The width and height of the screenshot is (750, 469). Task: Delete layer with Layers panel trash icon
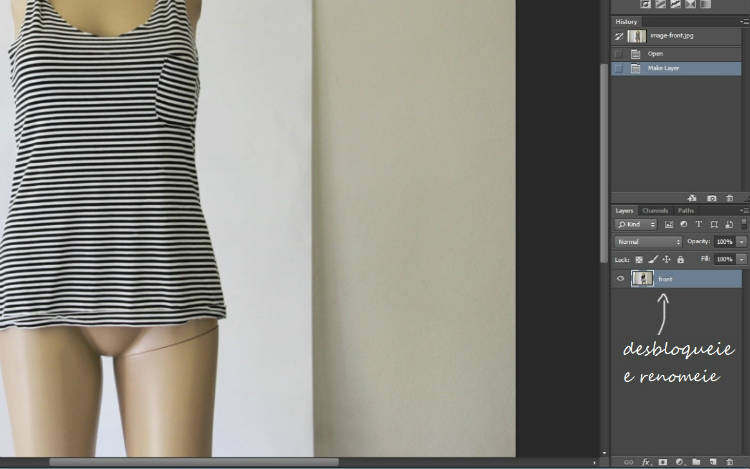coord(729,462)
